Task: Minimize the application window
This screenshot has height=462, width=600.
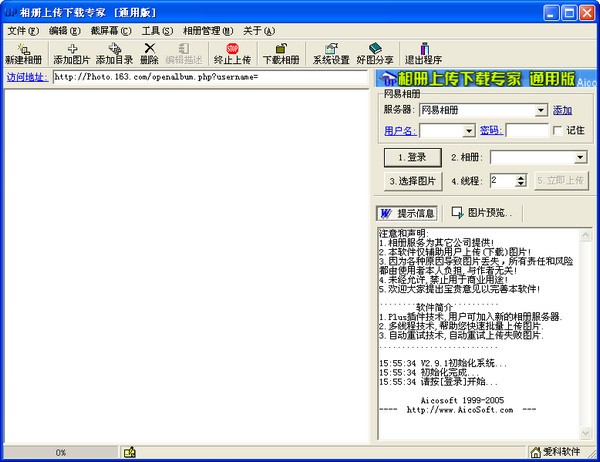Action: coord(551,13)
